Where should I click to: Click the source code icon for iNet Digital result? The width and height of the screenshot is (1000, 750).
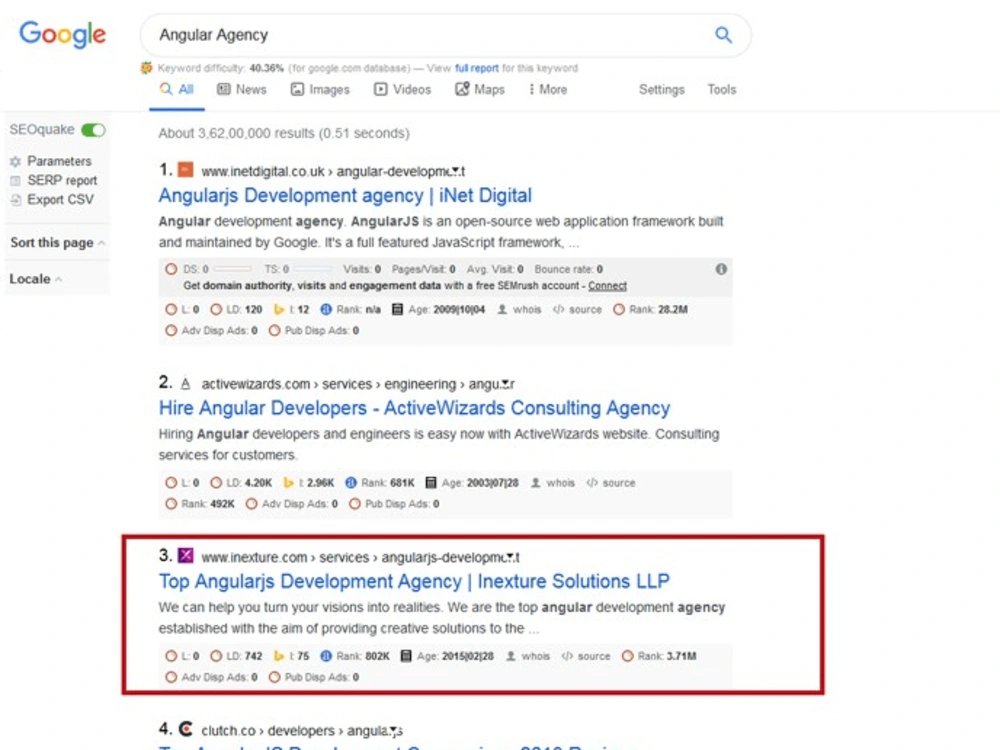click(559, 309)
